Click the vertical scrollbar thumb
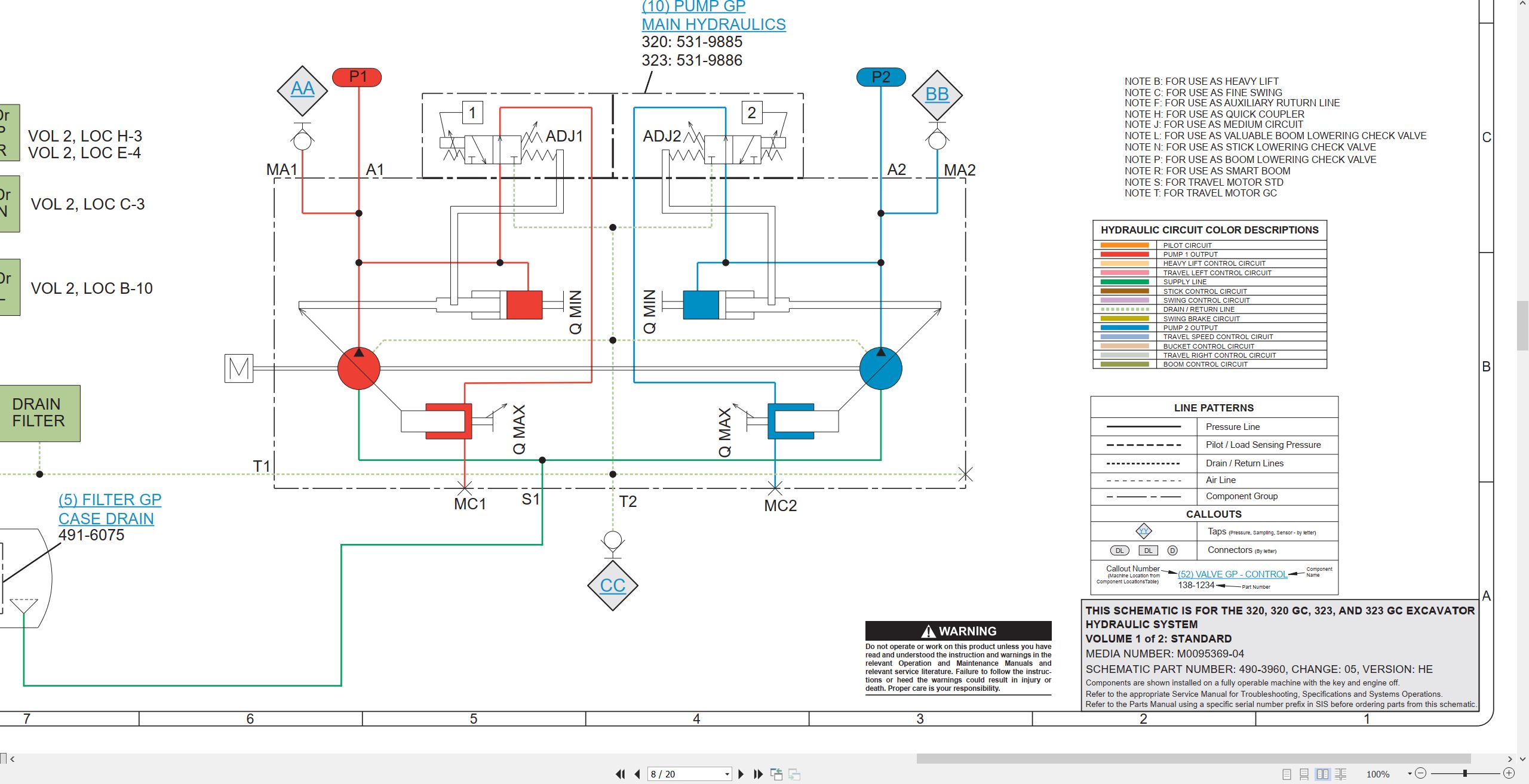This screenshot has height=784, width=1529. (1522, 325)
